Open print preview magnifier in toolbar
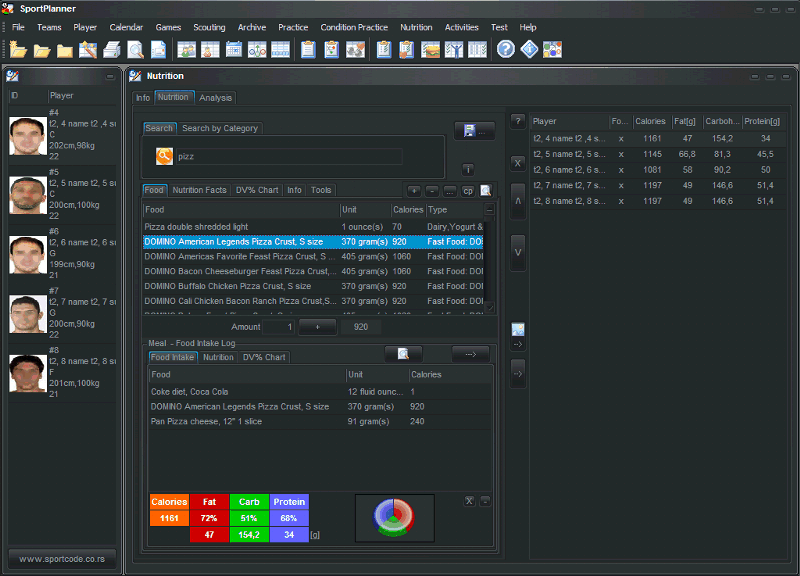Image resolution: width=800 pixels, height=576 pixels. pos(135,49)
